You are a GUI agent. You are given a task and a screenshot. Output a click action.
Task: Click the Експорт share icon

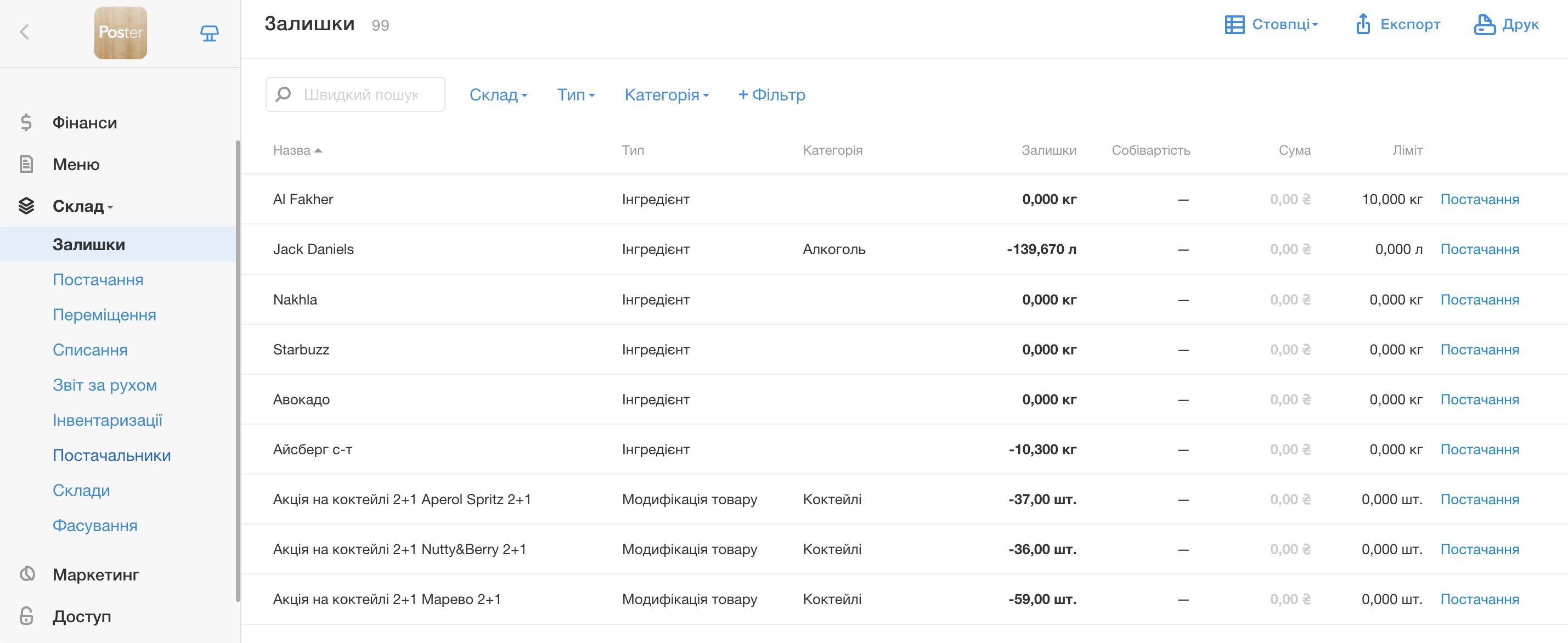coord(1363,24)
